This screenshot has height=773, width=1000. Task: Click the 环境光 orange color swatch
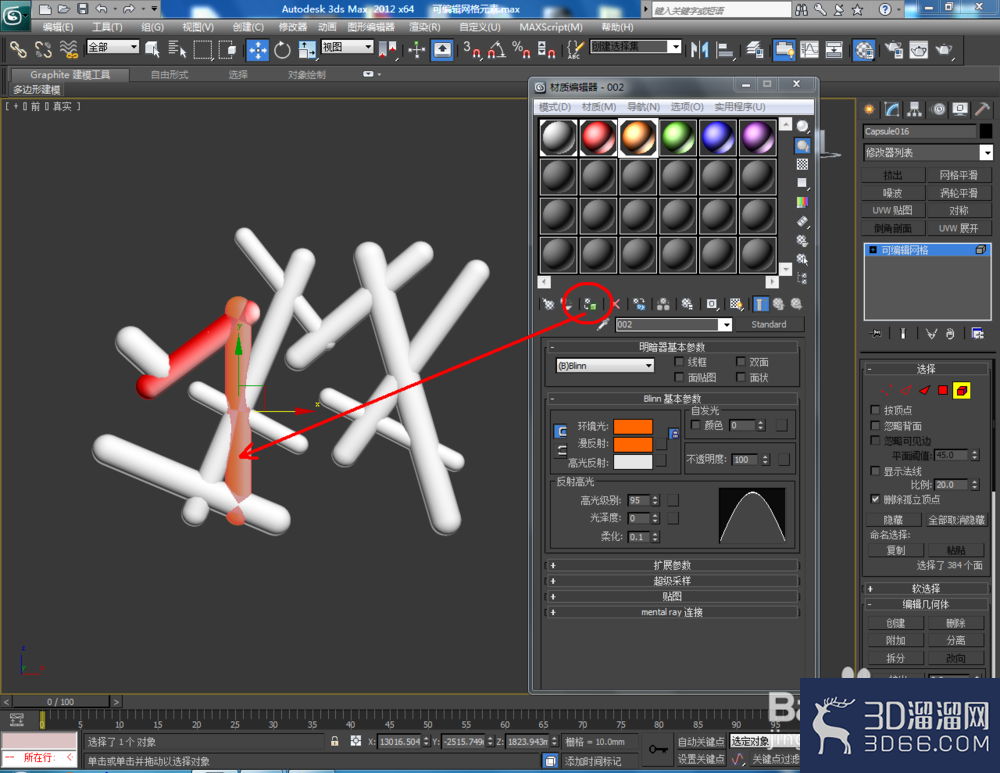(633, 426)
